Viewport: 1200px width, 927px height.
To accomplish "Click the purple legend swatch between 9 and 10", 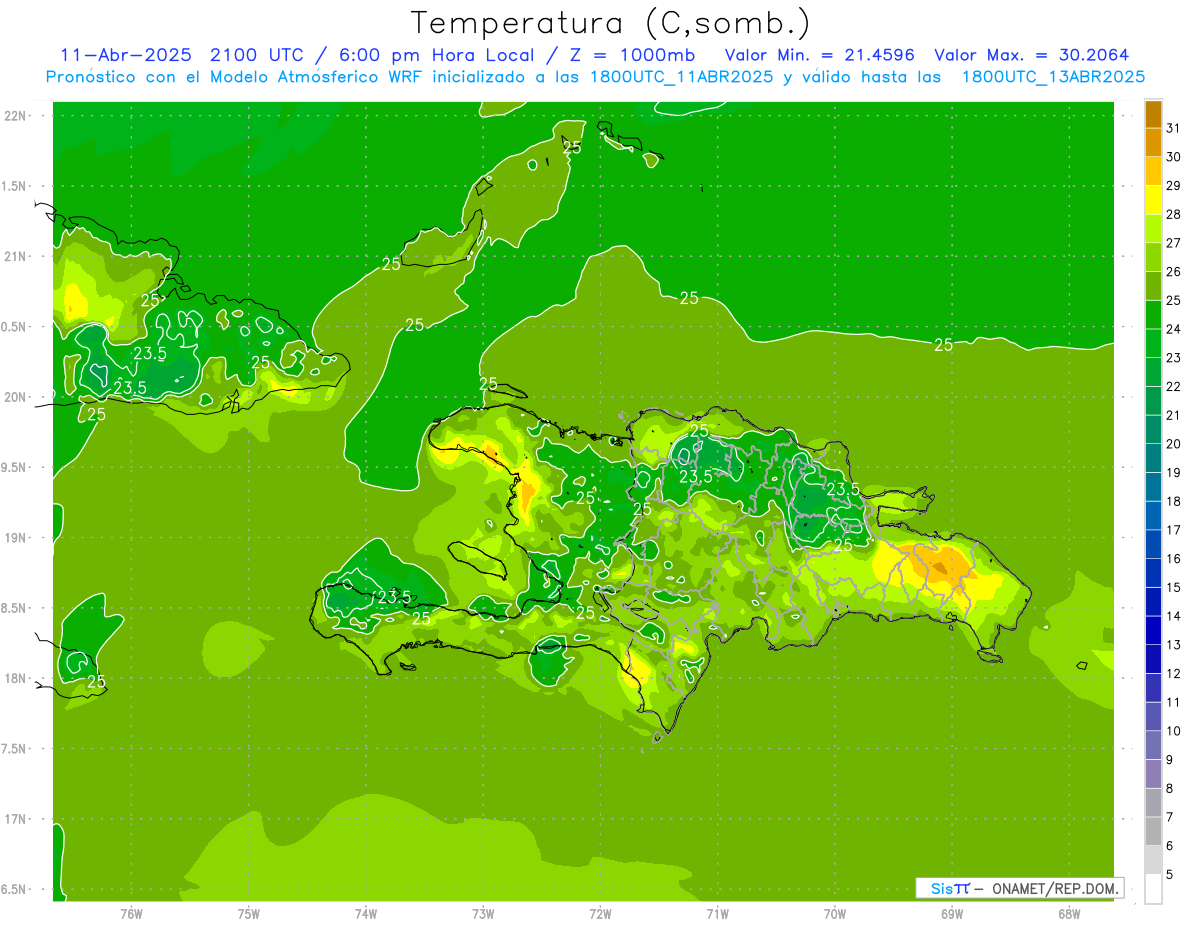I will 1153,745.
